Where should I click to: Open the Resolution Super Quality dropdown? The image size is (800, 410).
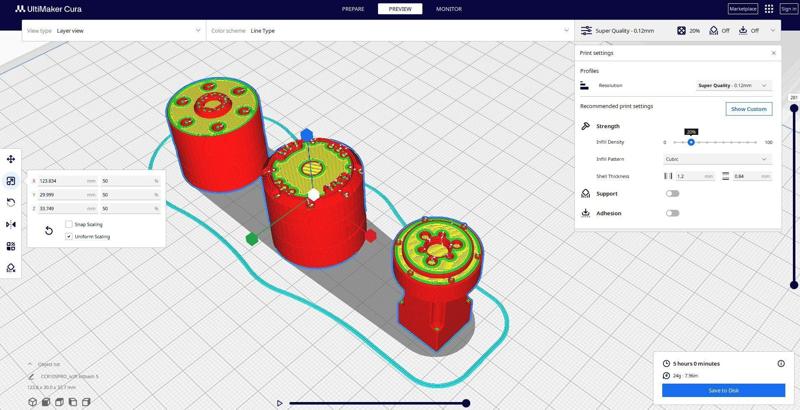pyautogui.click(x=734, y=86)
